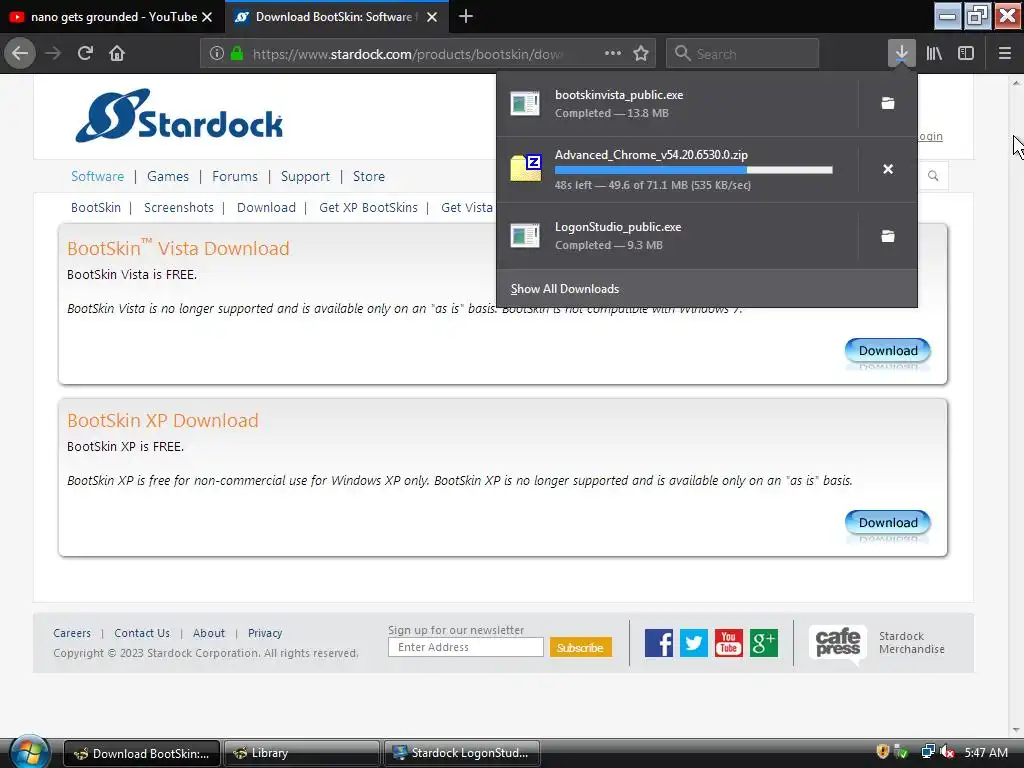Screen dimensions: 1024x768
Task: Open the Support navigation item
Action: (305, 176)
